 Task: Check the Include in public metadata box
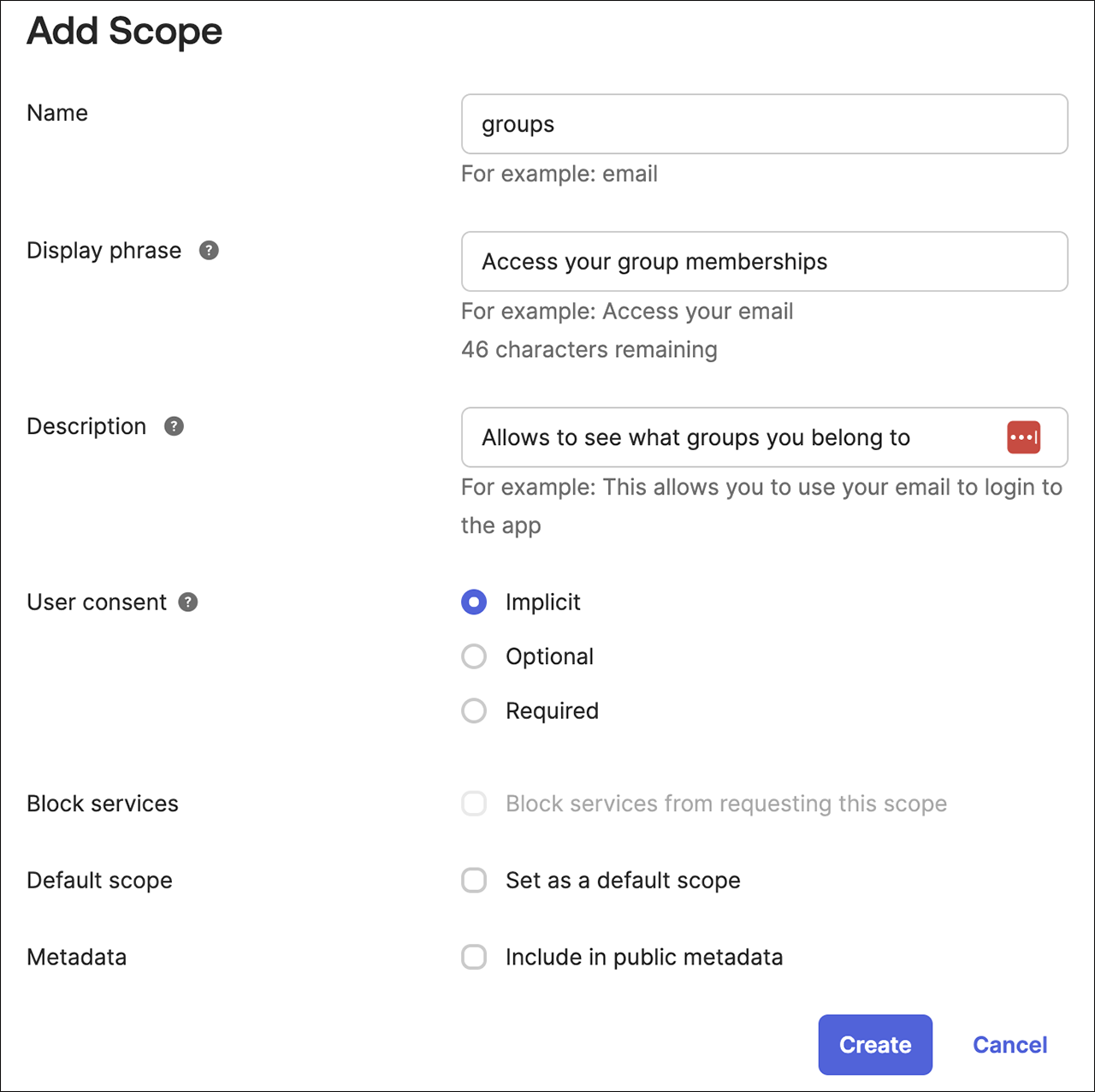474,957
